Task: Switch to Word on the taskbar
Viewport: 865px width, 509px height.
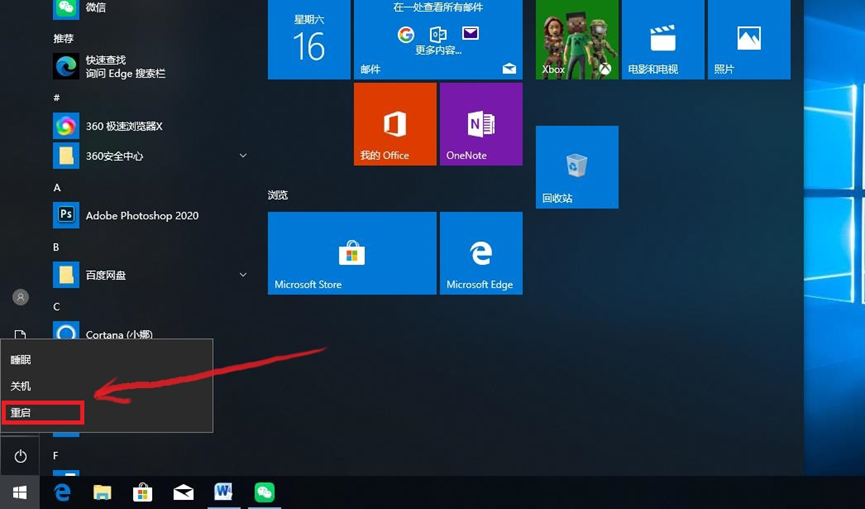Action: tap(223, 492)
